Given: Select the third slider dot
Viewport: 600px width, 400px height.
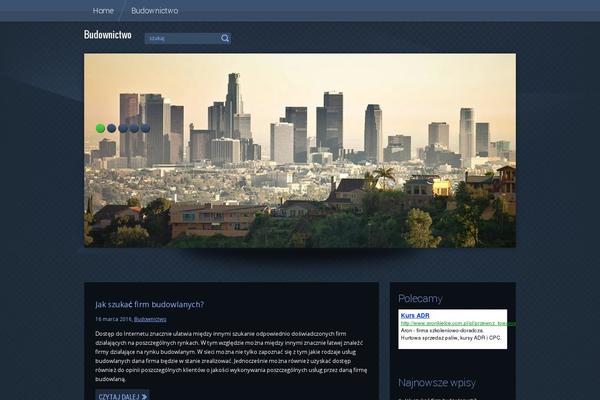Looking at the screenshot, I should pos(123,128).
